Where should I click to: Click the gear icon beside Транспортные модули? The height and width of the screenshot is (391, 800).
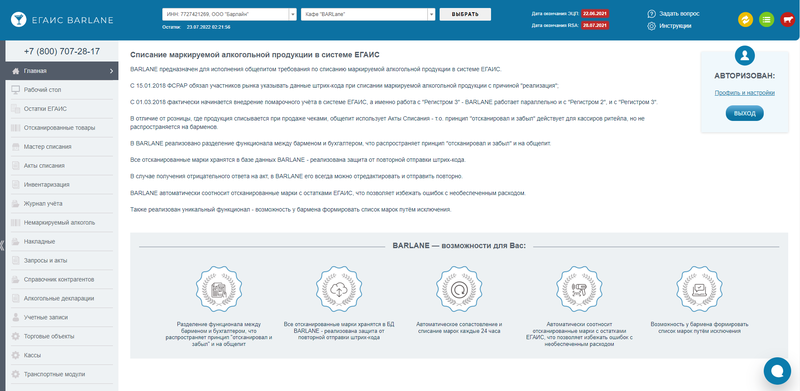[x=15, y=374]
